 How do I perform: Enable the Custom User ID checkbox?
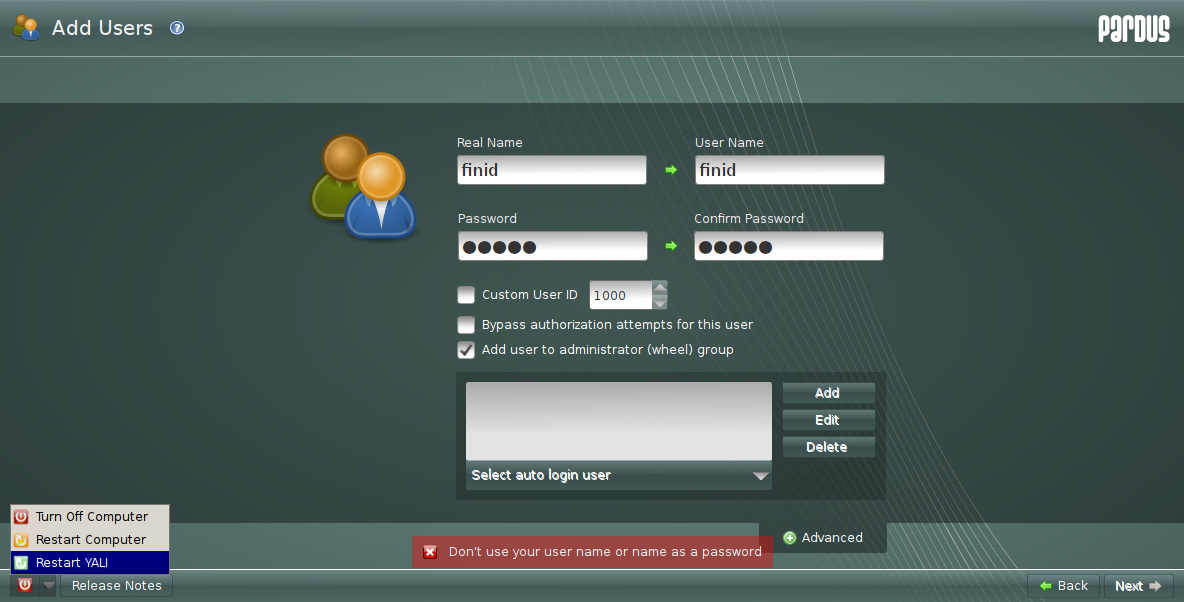(466, 294)
